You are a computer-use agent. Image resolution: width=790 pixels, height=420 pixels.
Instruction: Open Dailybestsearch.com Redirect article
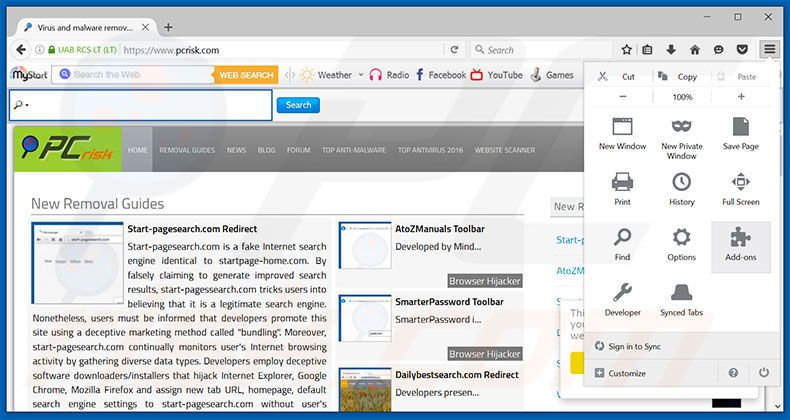[457, 375]
